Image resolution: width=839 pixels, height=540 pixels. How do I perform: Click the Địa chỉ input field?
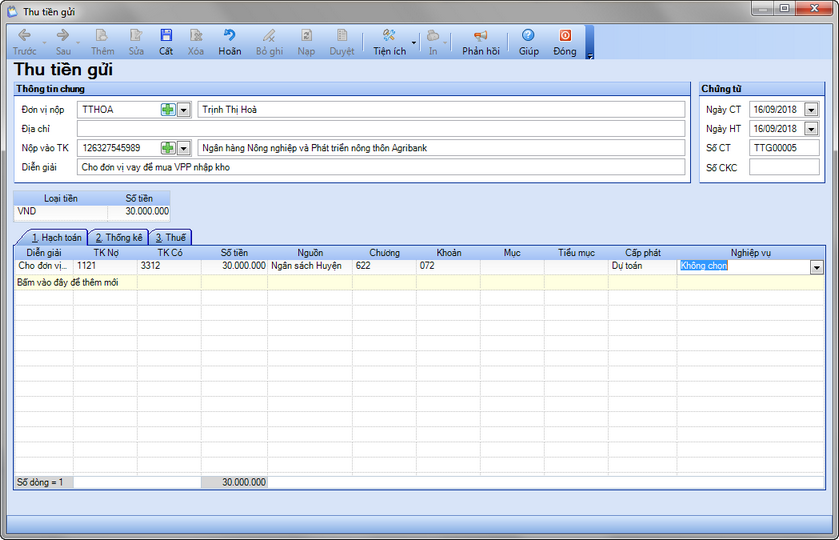coord(380,129)
